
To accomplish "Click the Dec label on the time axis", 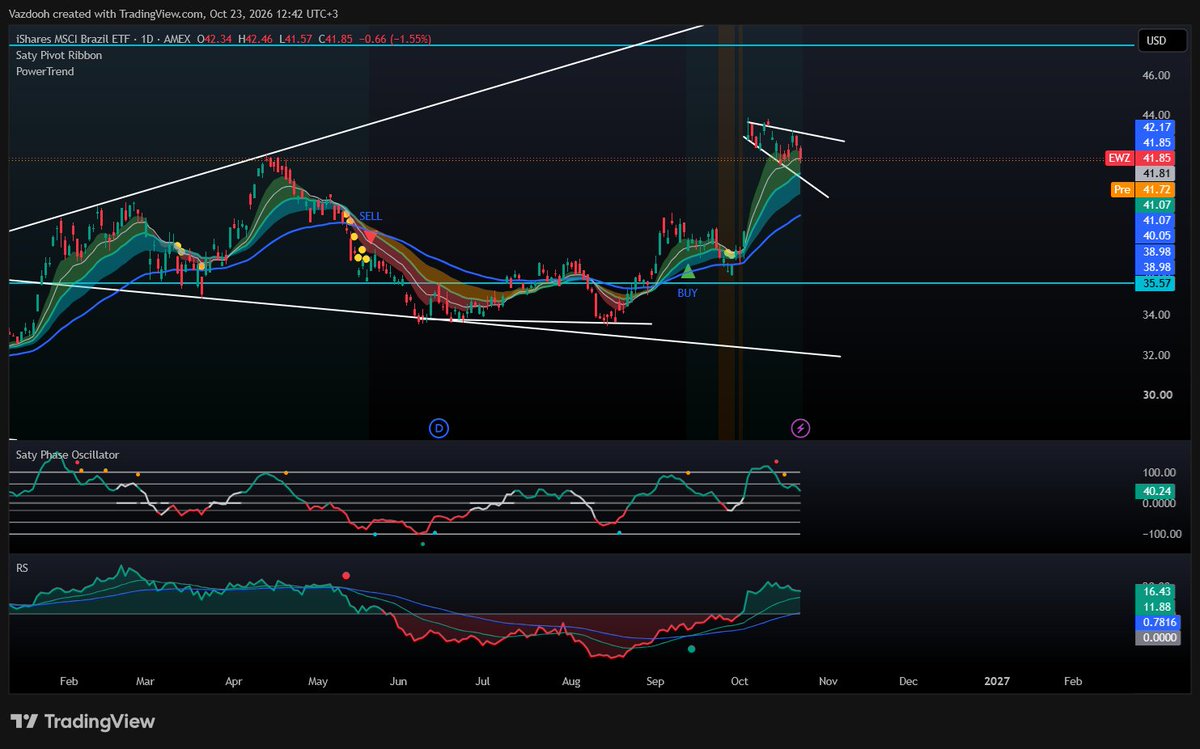I will pyautogui.click(x=908, y=681).
